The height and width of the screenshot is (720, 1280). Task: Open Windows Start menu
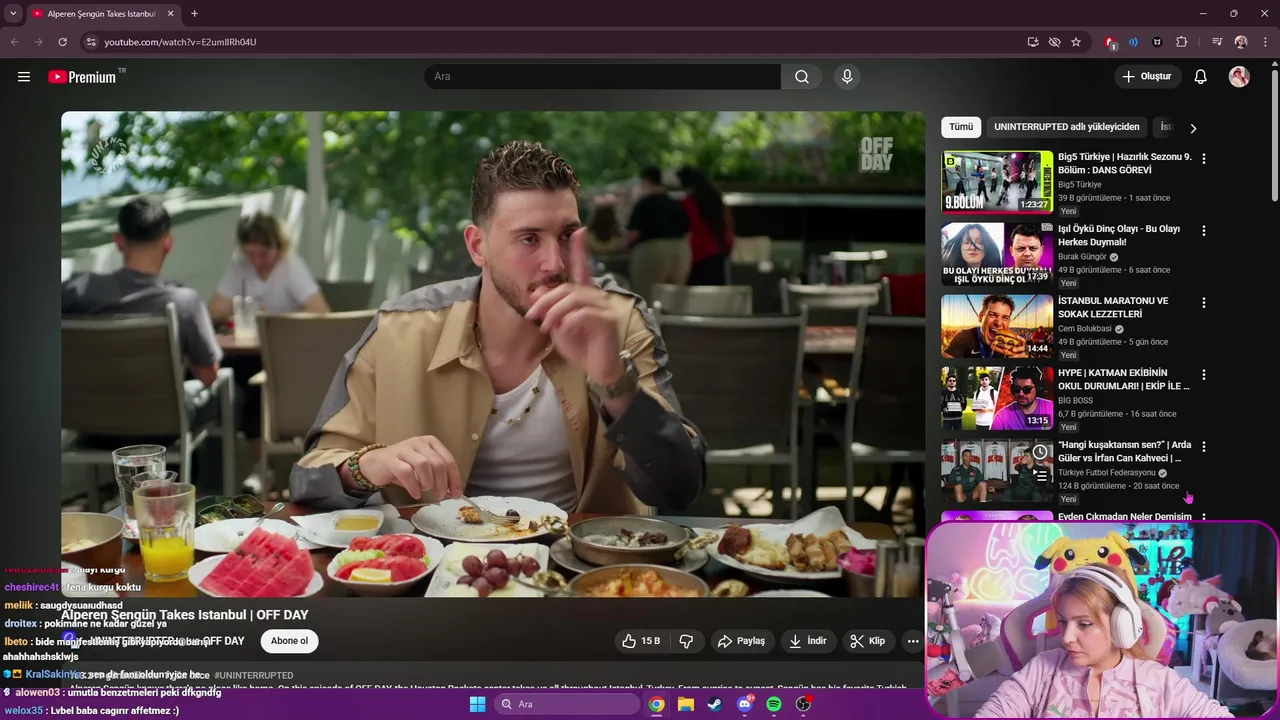[477, 704]
